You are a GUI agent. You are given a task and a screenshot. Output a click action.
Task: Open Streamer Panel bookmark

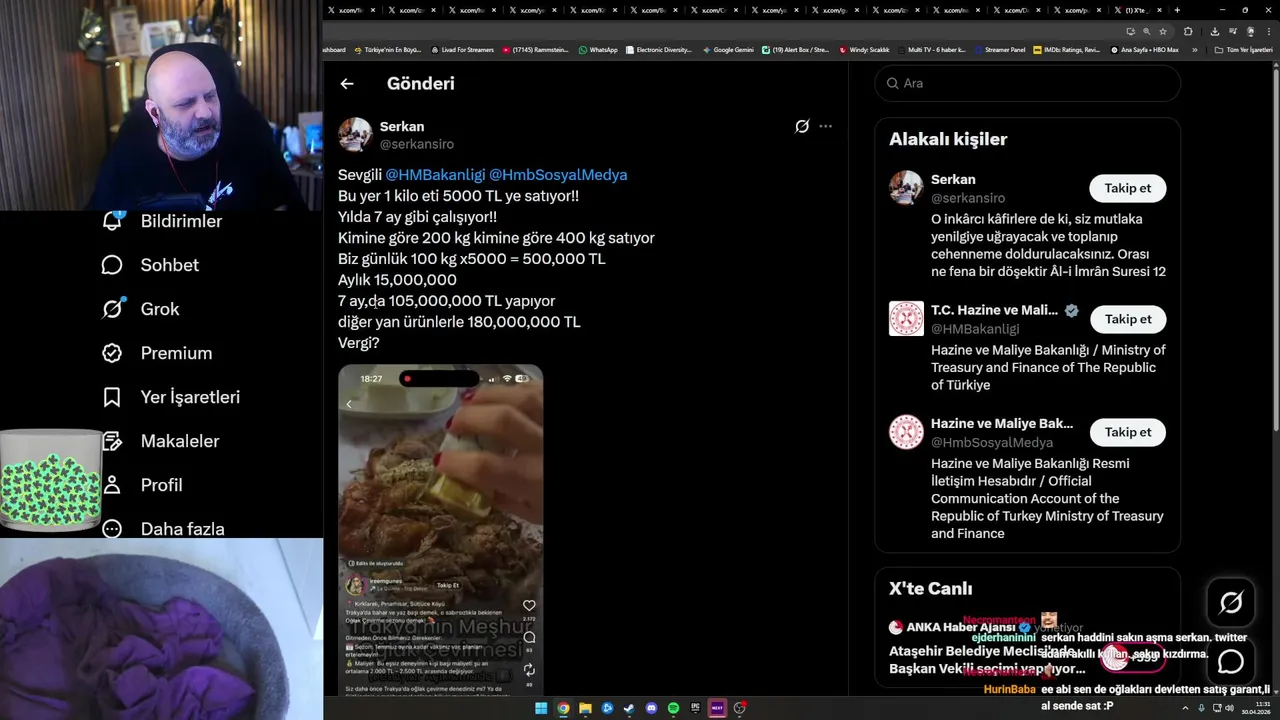pyautogui.click(x=999, y=50)
